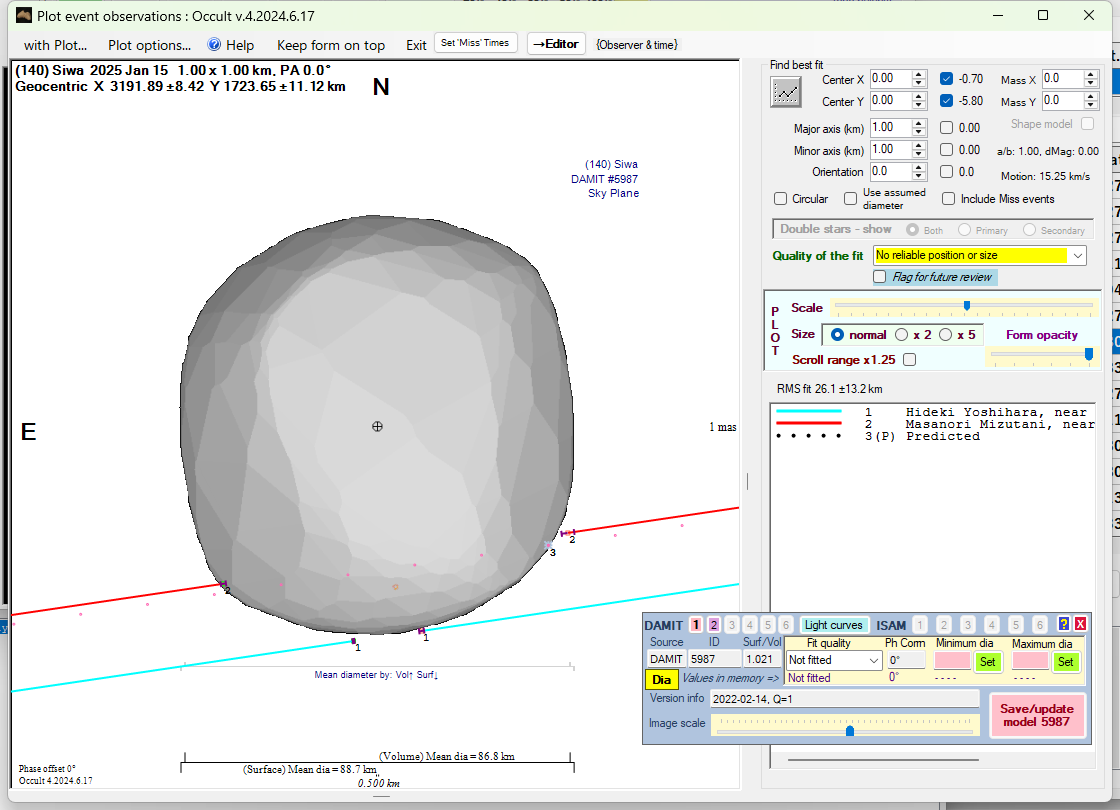
Task: Select DAMIT model number 1
Action: pyautogui.click(x=696, y=625)
